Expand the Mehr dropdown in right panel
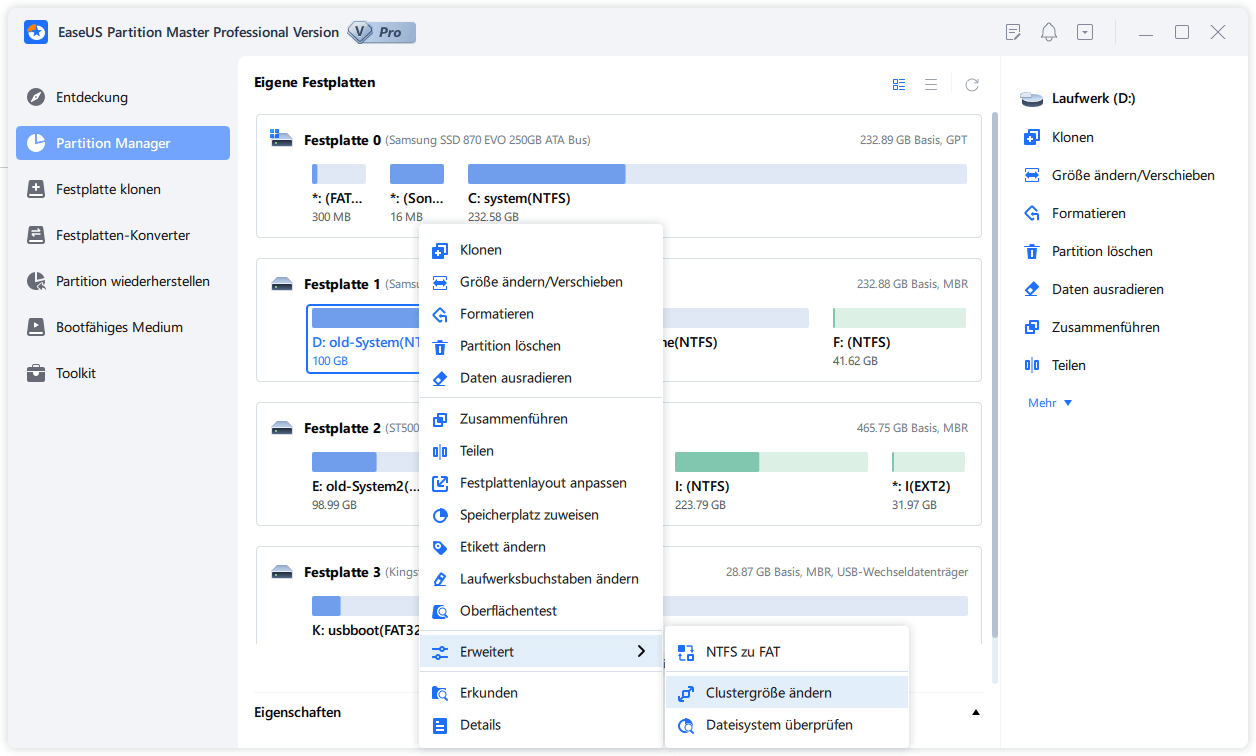Screen dimensions: 1256x756 point(1050,403)
